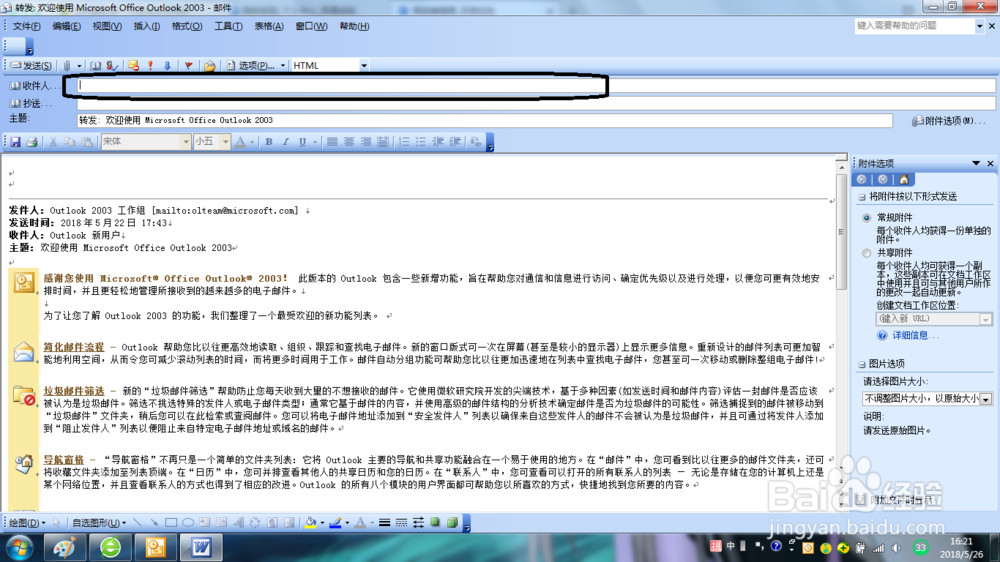Click the Check Names icon

112,66
